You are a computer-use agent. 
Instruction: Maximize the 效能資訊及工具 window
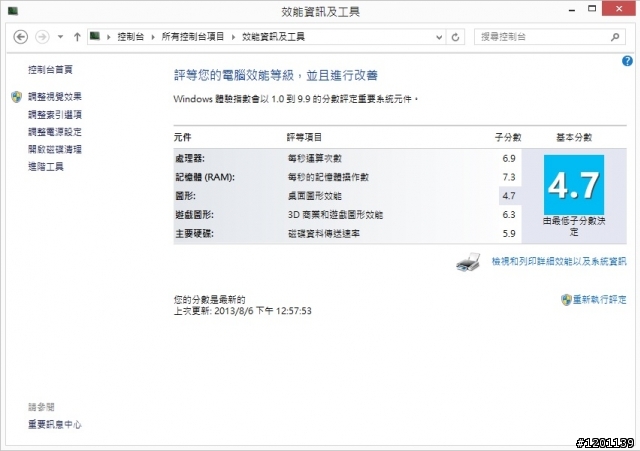point(592,9)
